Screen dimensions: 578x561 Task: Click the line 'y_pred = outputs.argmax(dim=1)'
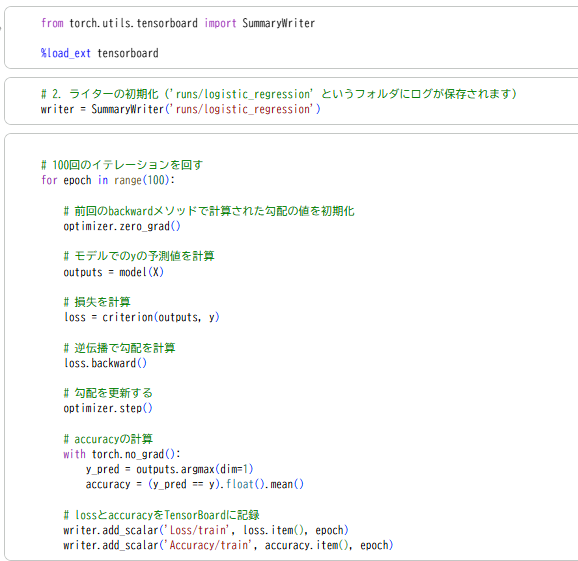point(169,469)
